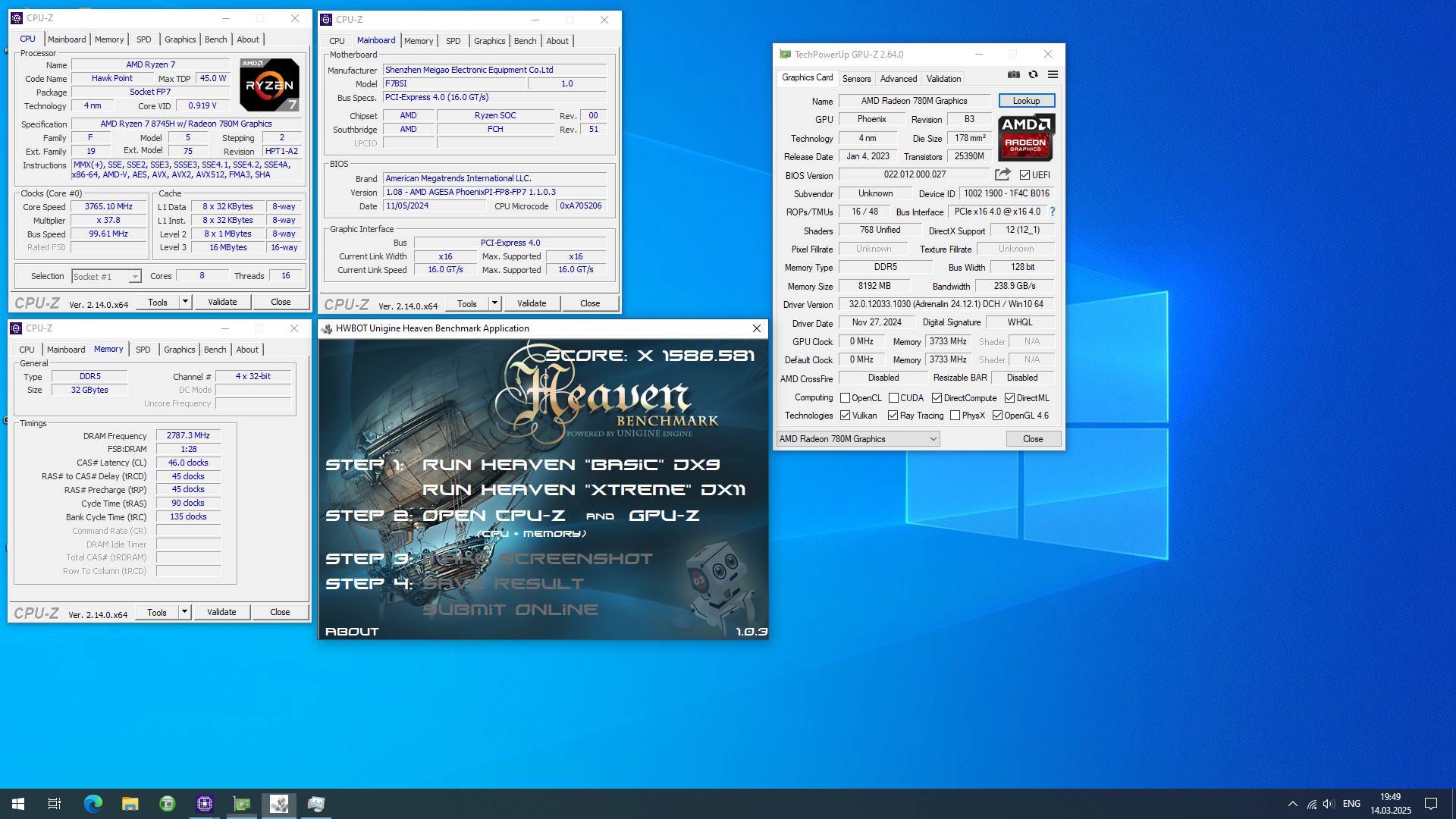This screenshot has width=1456, height=819.
Task: Click the Bus Interface question mark icon
Action: (x=1053, y=212)
